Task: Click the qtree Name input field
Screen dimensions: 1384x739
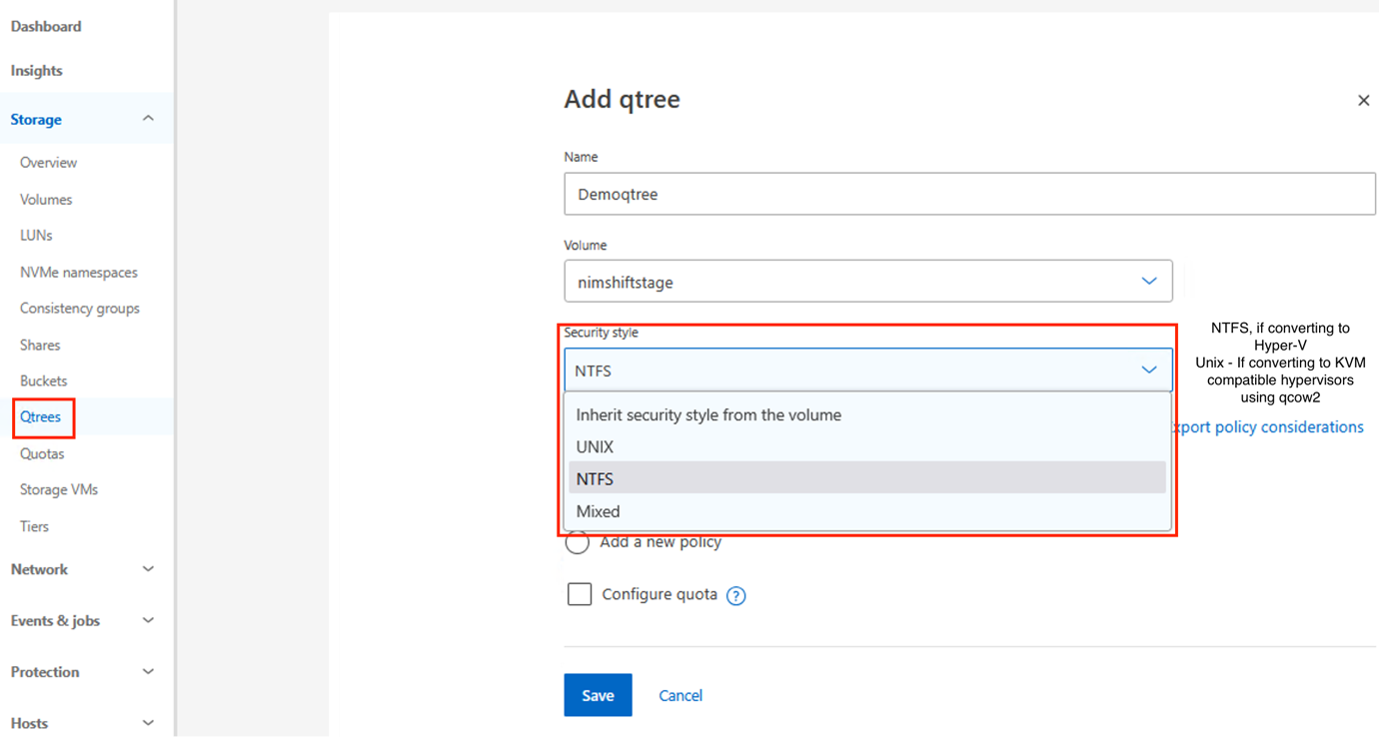Action: click(x=968, y=194)
